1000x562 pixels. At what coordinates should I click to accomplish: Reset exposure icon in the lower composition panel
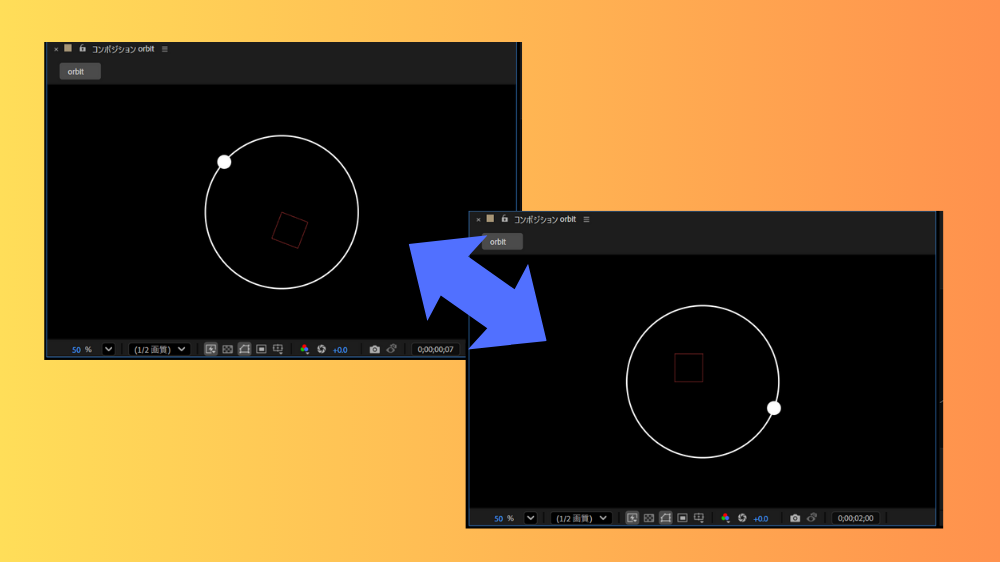(742, 518)
